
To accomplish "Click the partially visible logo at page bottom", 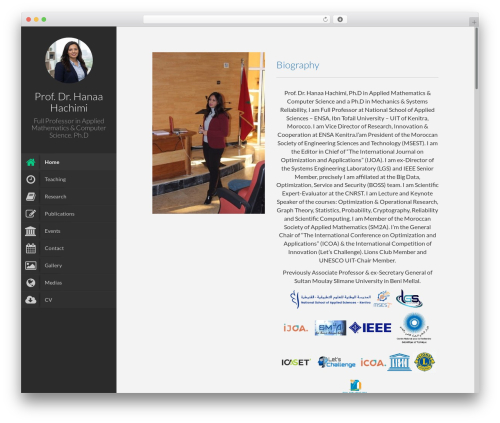I will click(x=355, y=386).
